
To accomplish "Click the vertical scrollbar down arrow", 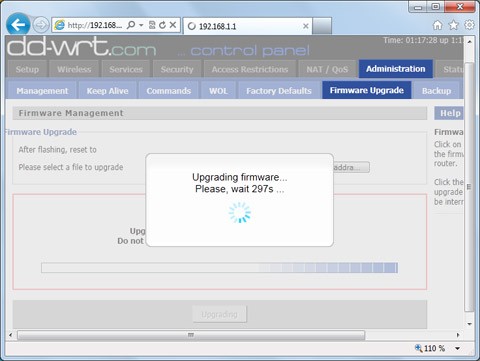I will 469,324.
